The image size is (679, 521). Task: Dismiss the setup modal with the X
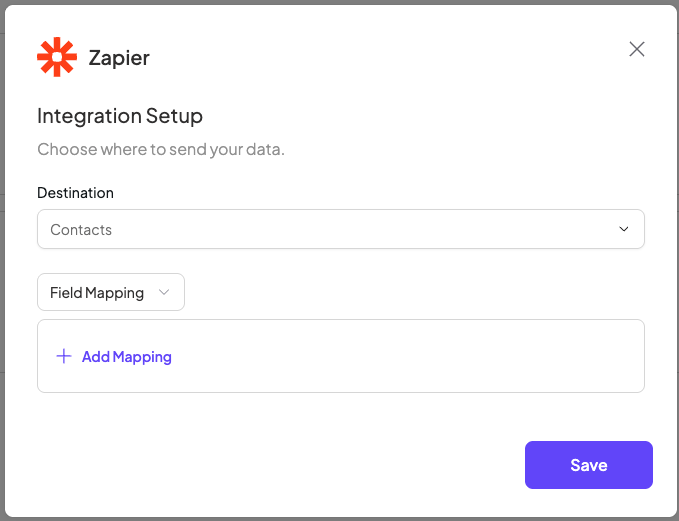tap(637, 49)
